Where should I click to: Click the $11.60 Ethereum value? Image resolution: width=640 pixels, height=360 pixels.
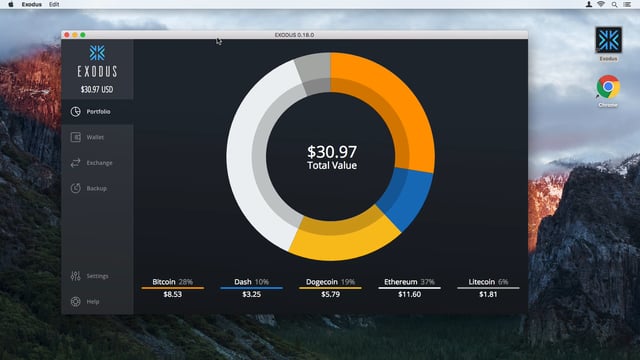tap(409, 294)
